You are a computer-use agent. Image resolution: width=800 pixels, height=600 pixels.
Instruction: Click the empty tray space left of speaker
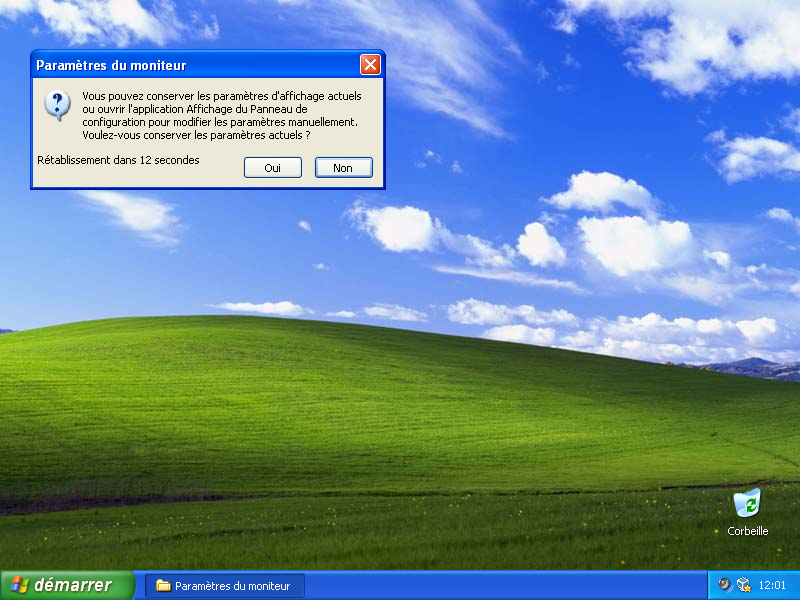tap(713, 586)
